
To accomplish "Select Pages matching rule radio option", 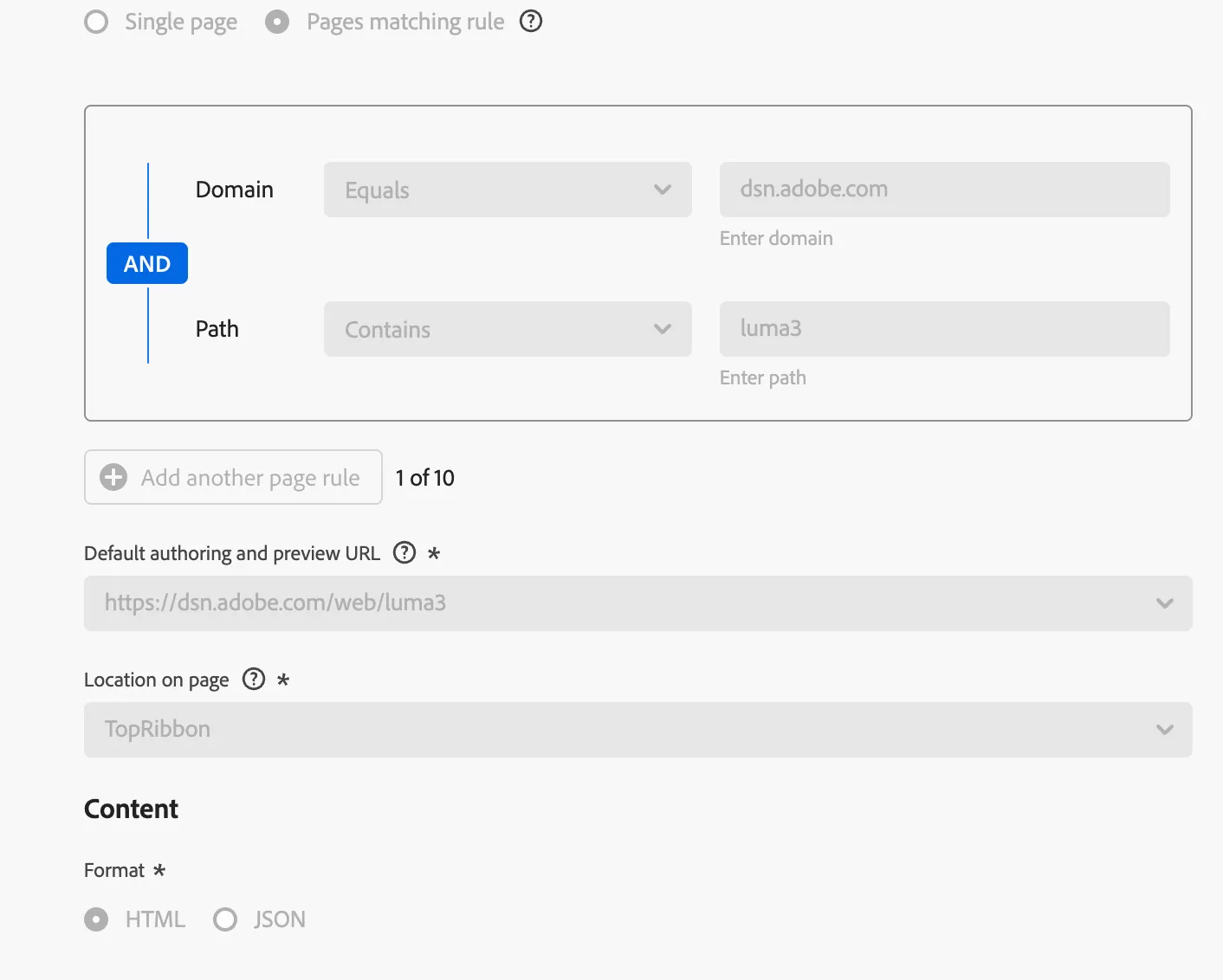I will (x=277, y=22).
